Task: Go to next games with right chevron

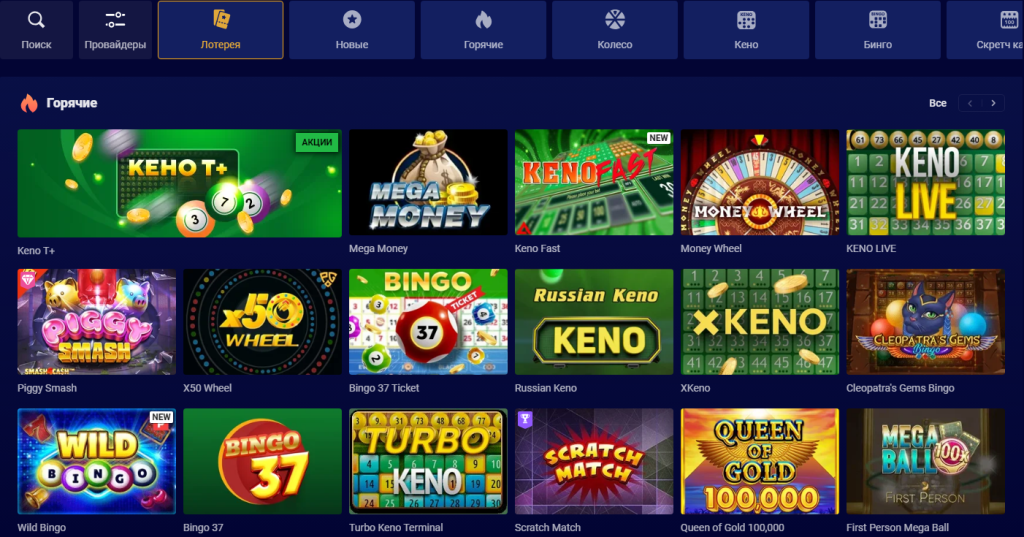Action: 993,103
